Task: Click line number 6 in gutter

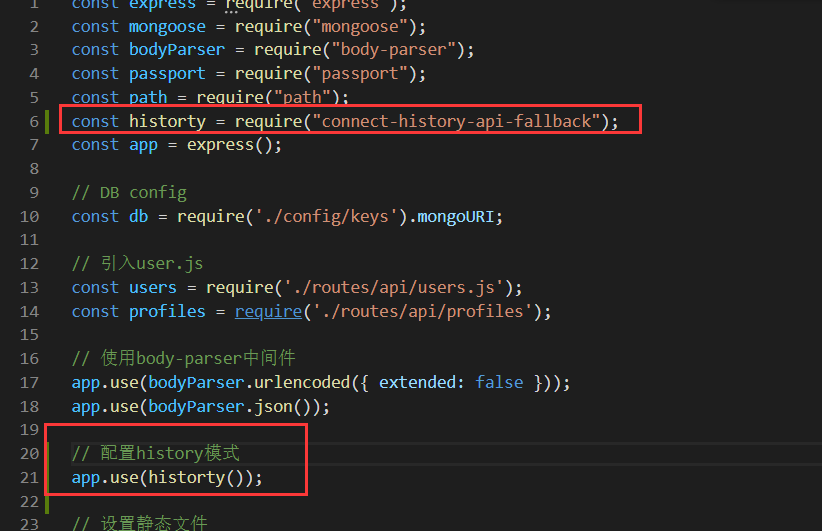Action: 34,121
